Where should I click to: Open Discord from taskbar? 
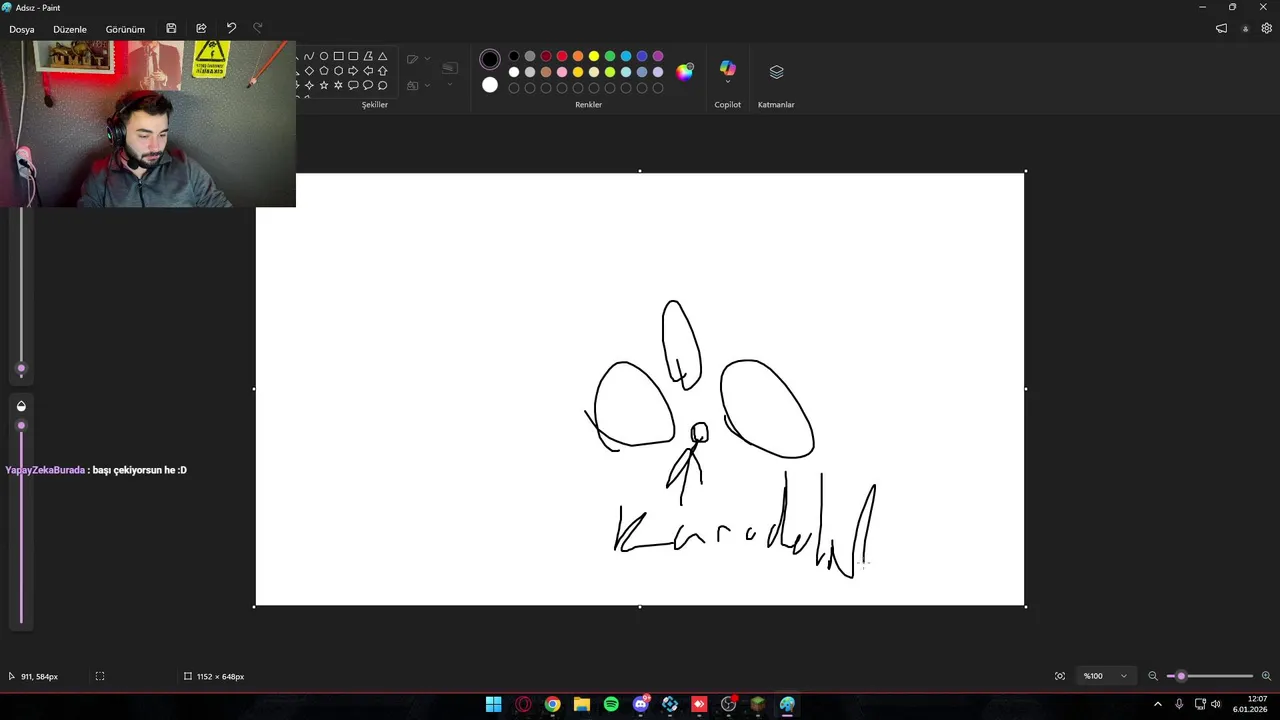click(641, 704)
